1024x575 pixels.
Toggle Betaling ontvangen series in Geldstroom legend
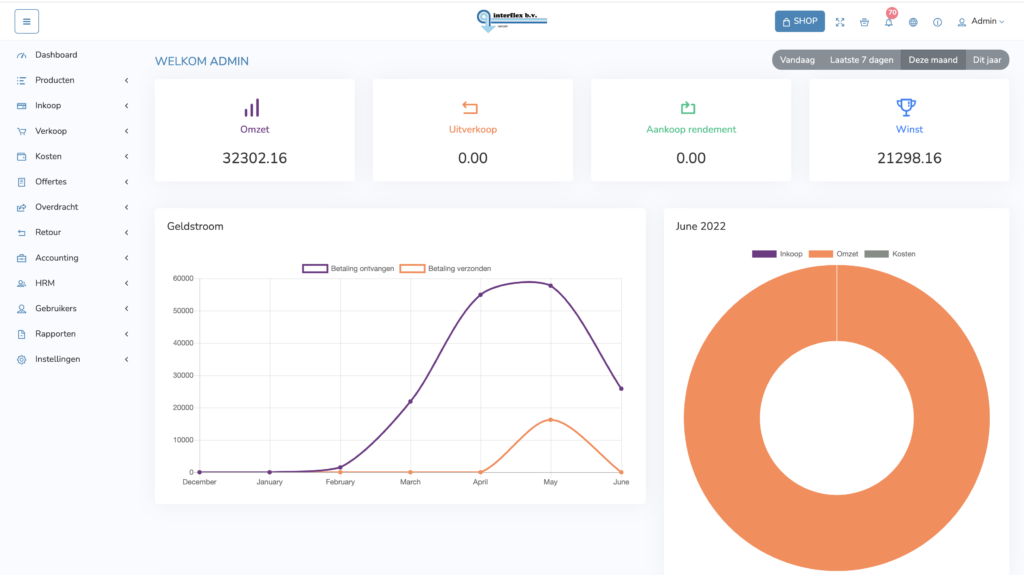tap(348, 269)
